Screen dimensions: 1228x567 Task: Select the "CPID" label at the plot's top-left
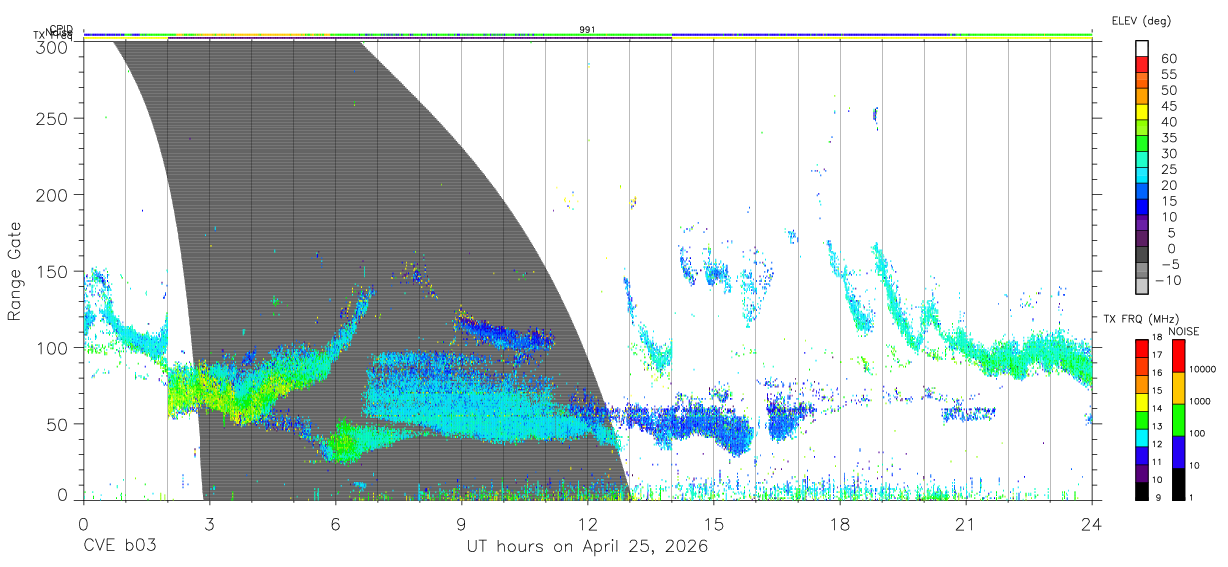61,29
